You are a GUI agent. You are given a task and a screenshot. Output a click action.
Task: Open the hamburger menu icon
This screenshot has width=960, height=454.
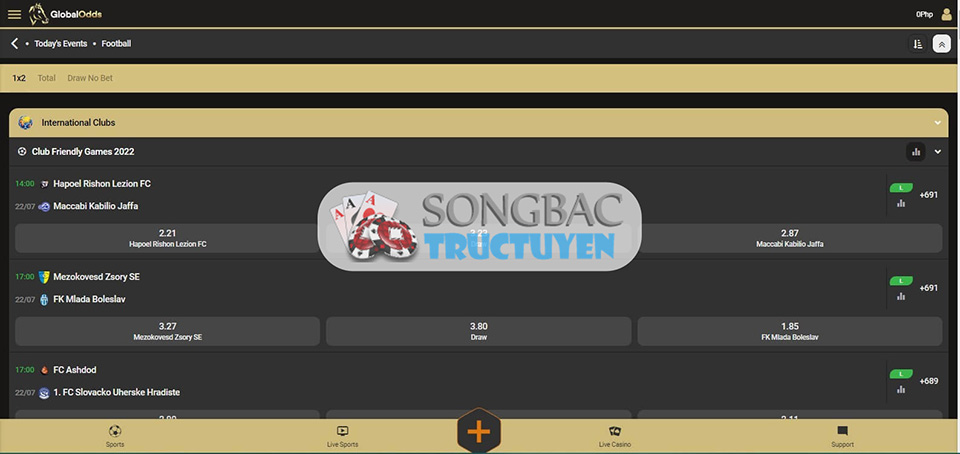(14, 14)
